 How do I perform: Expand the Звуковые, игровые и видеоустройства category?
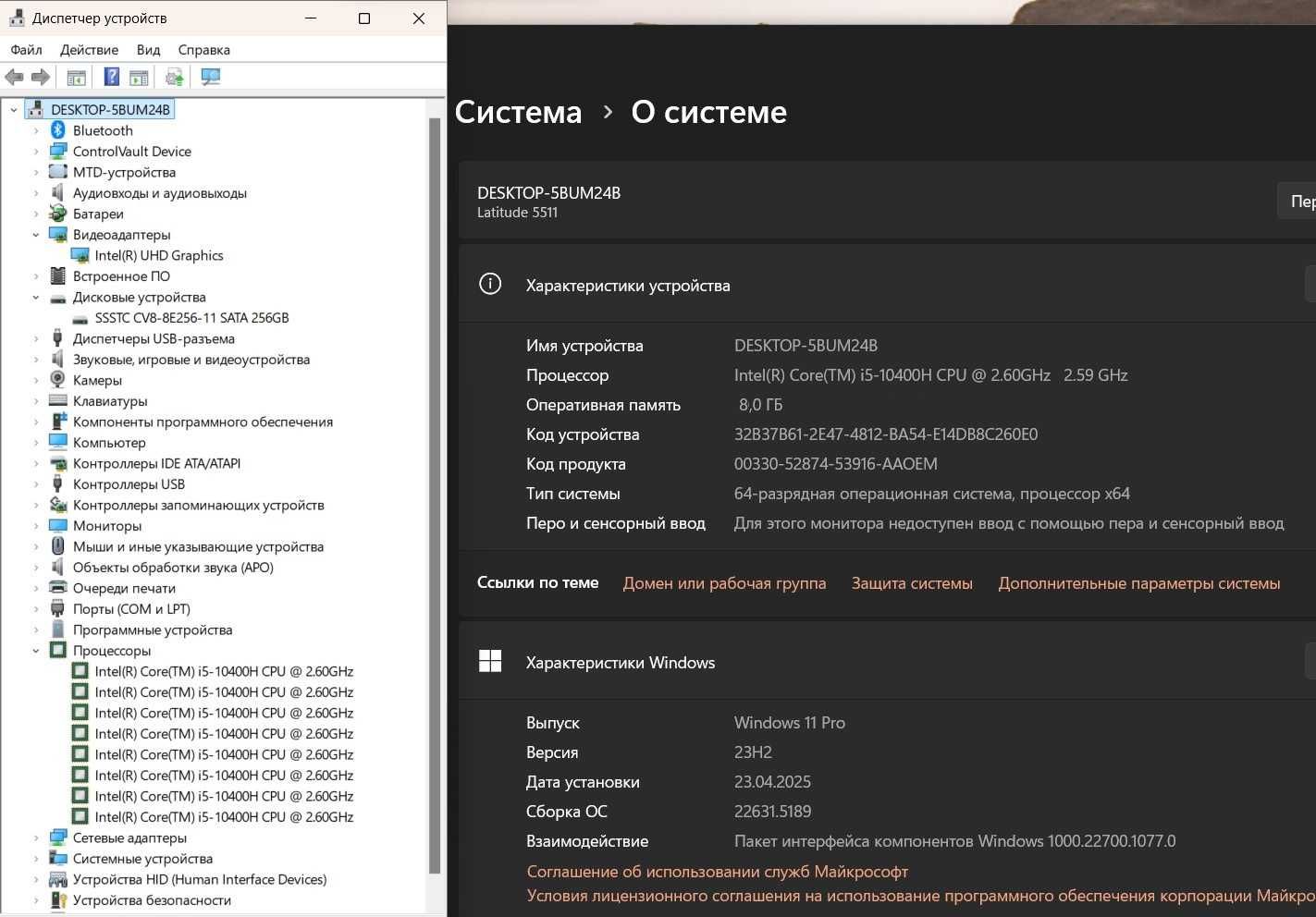(36, 360)
